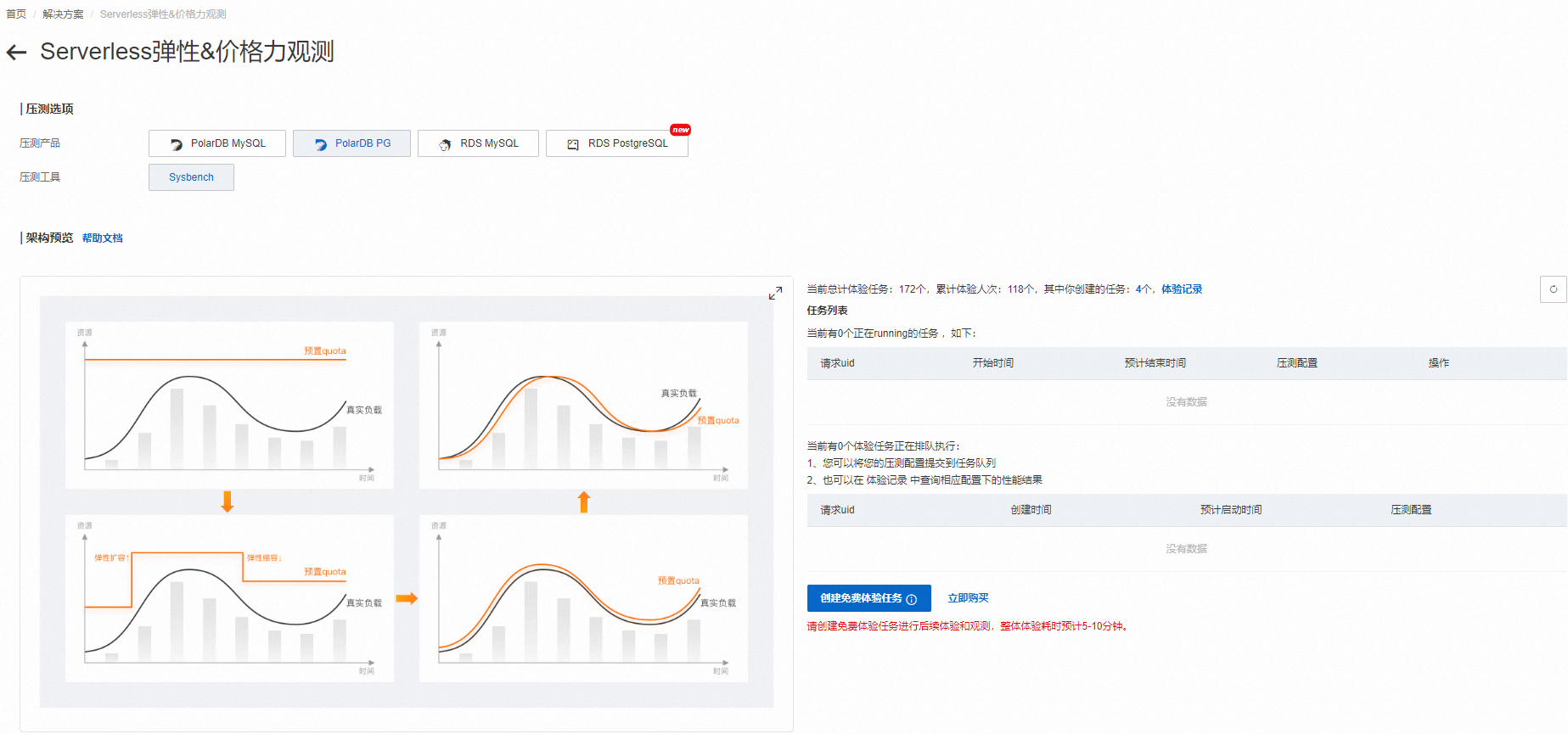Go back using the left arrow icon

[16, 53]
